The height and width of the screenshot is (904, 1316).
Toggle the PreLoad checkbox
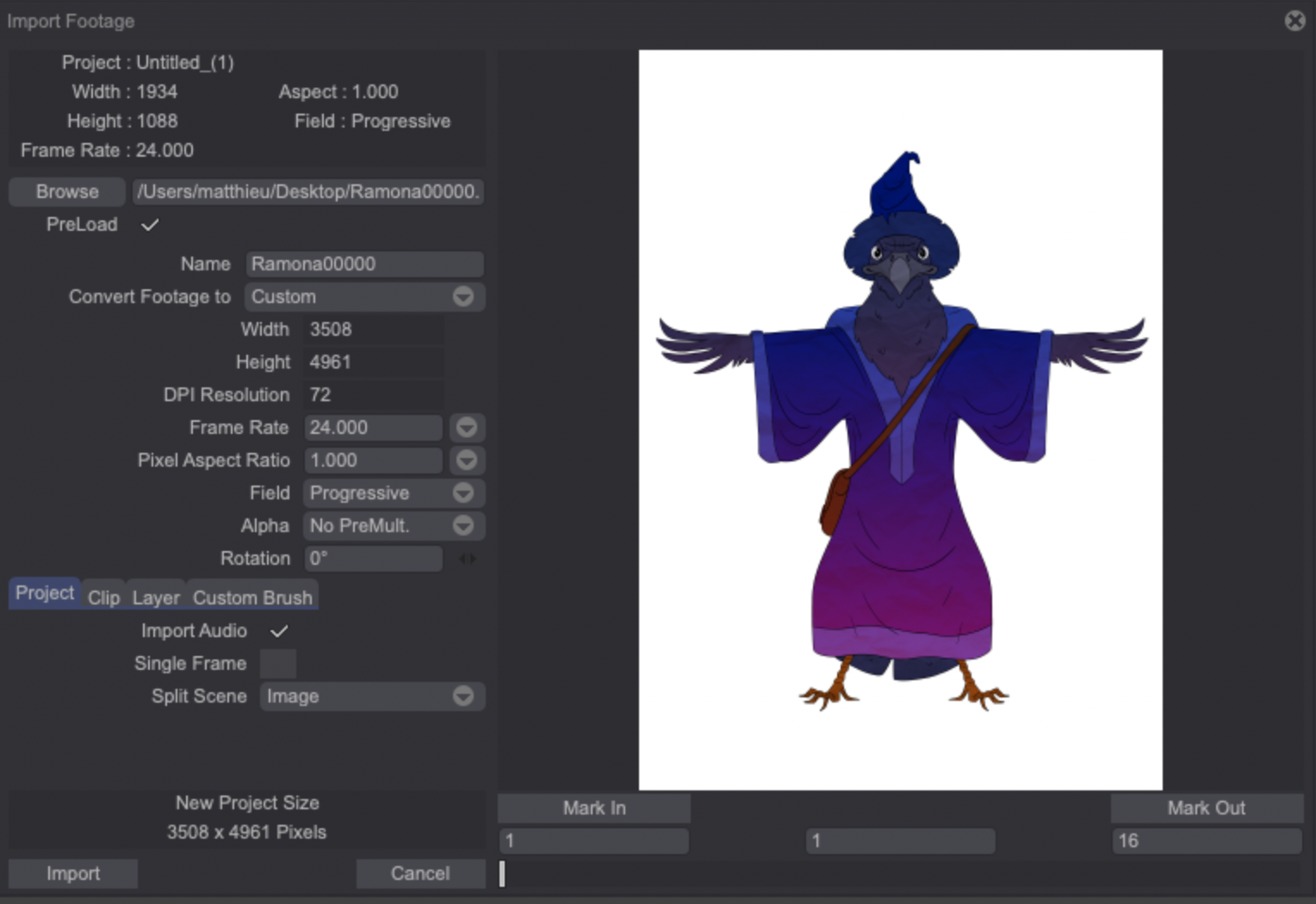tap(150, 225)
